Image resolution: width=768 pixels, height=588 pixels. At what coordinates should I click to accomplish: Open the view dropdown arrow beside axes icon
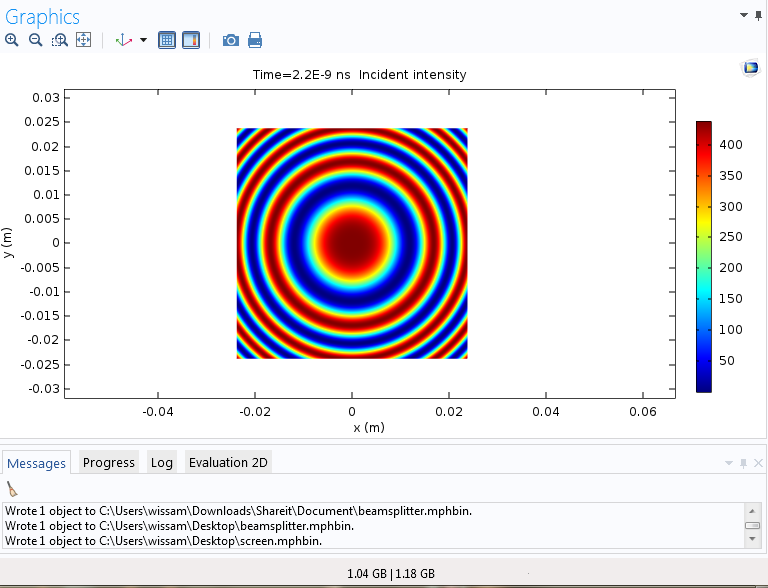coord(143,40)
